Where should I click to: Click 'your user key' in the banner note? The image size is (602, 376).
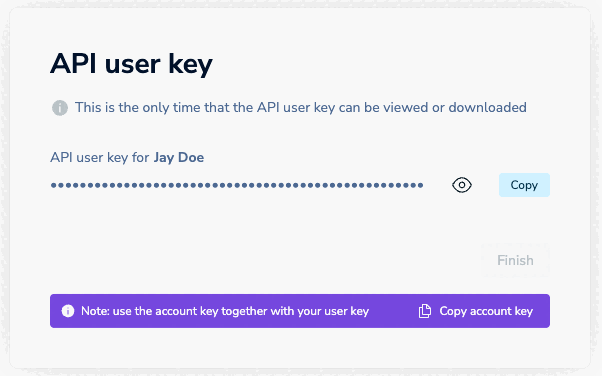[333, 311]
